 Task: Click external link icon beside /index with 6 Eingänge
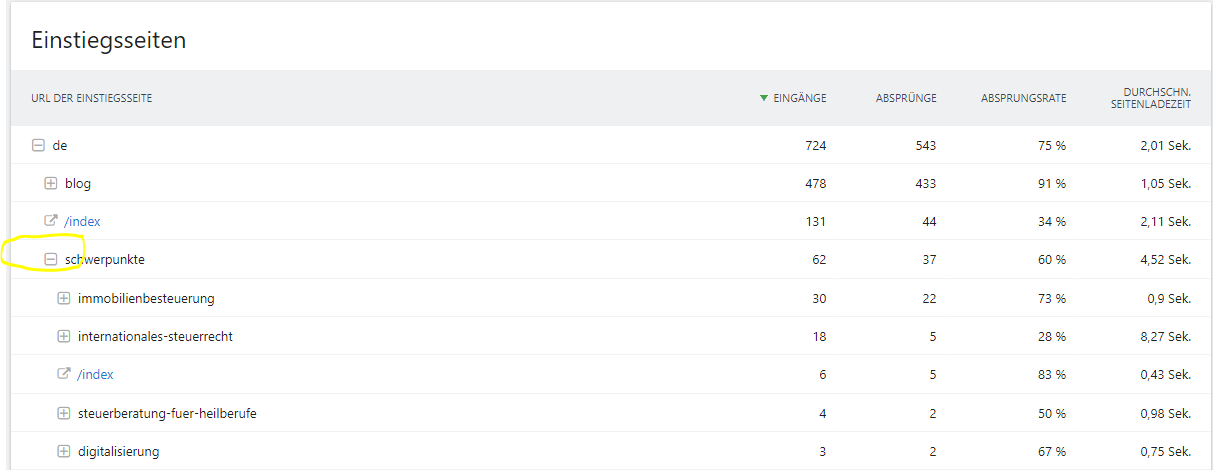click(64, 374)
